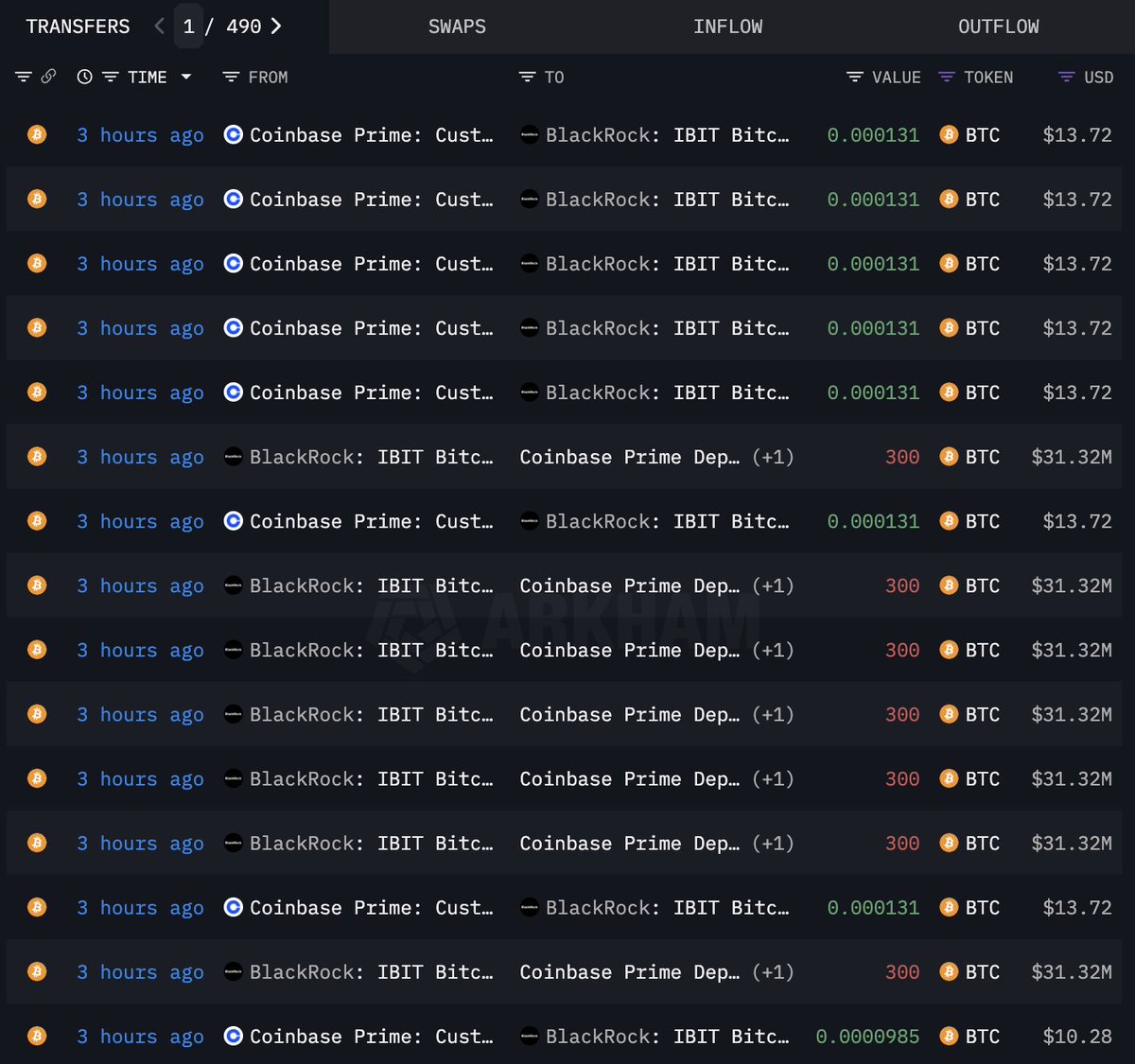
Task: Click the BlackRock logo in the 0.0000985 BTC row
Action: point(530,1036)
